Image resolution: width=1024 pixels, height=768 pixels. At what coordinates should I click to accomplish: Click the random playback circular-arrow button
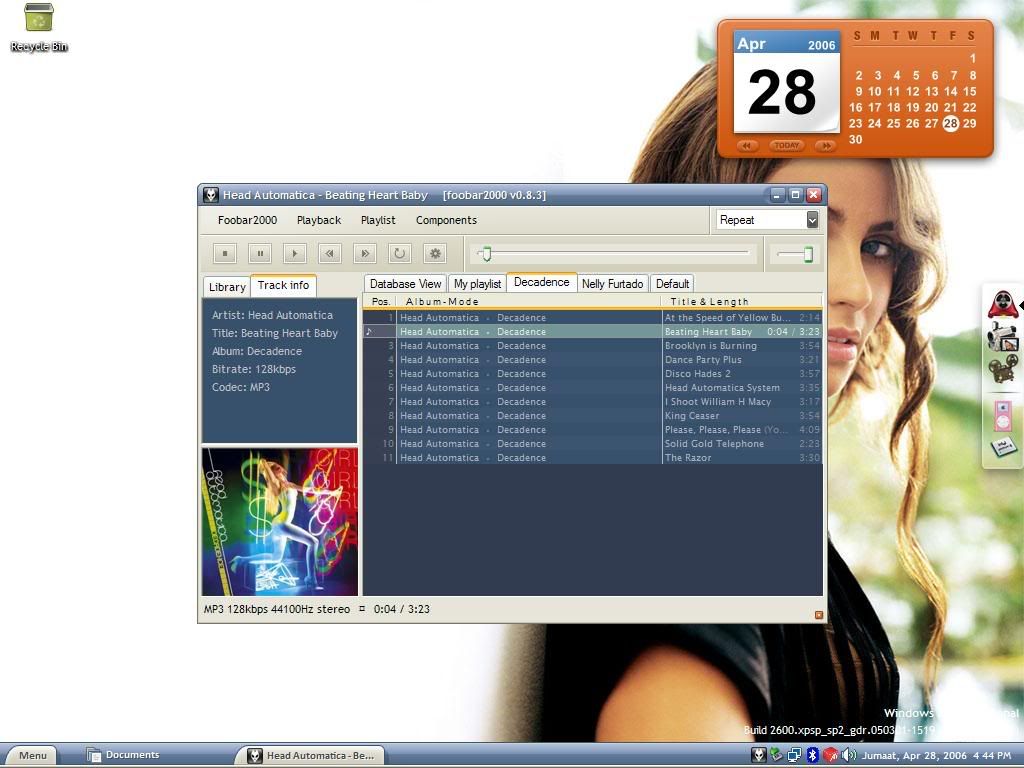pyautogui.click(x=400, y=254)
